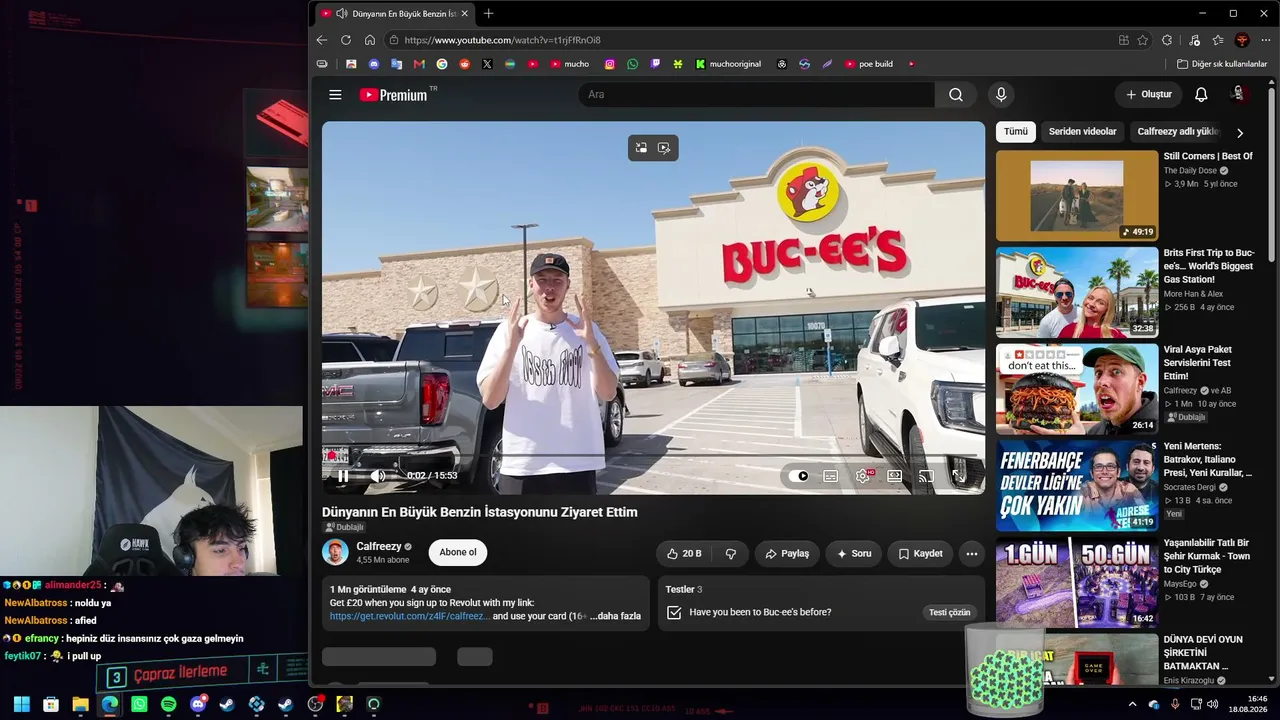Share the video with Paylaş
Screen dimensions: 1280x720
point(787,554)
